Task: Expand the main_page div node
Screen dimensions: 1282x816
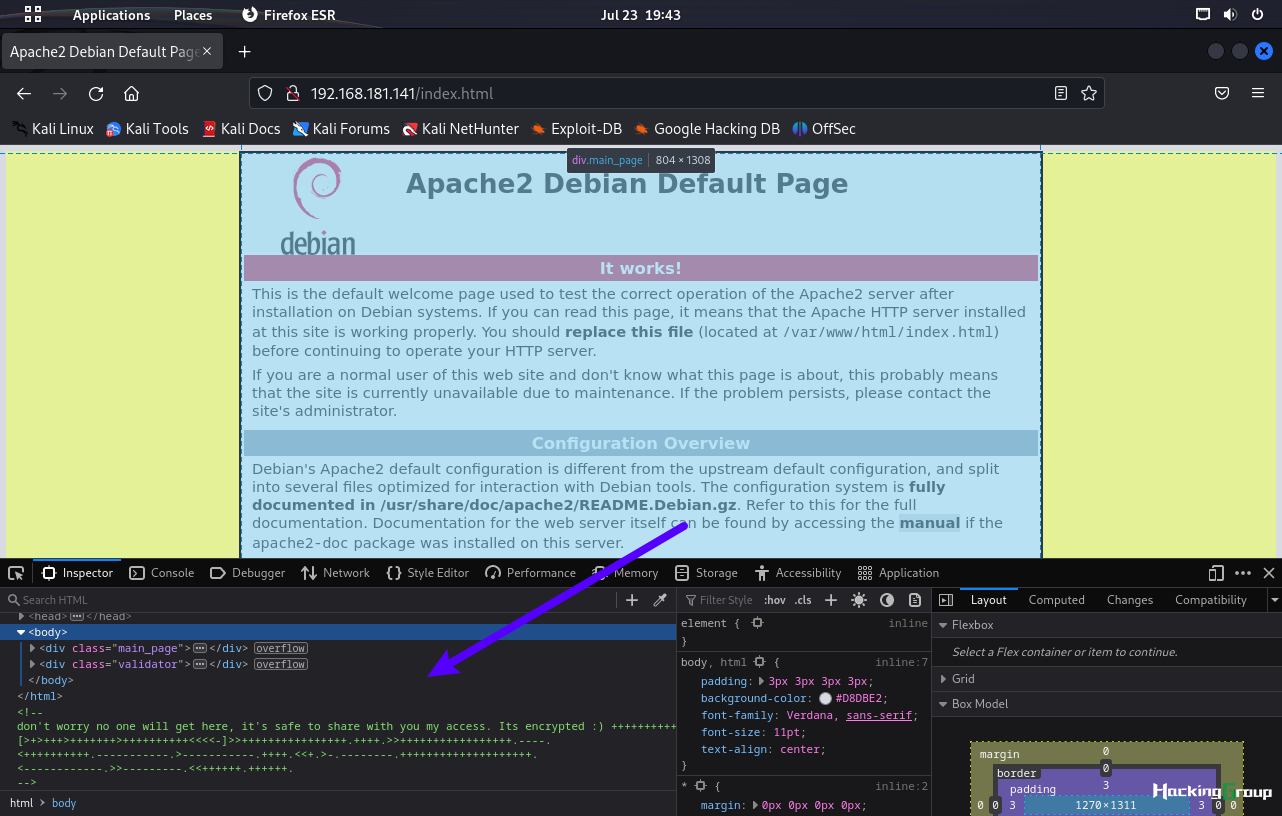Action: click(33, 648)
